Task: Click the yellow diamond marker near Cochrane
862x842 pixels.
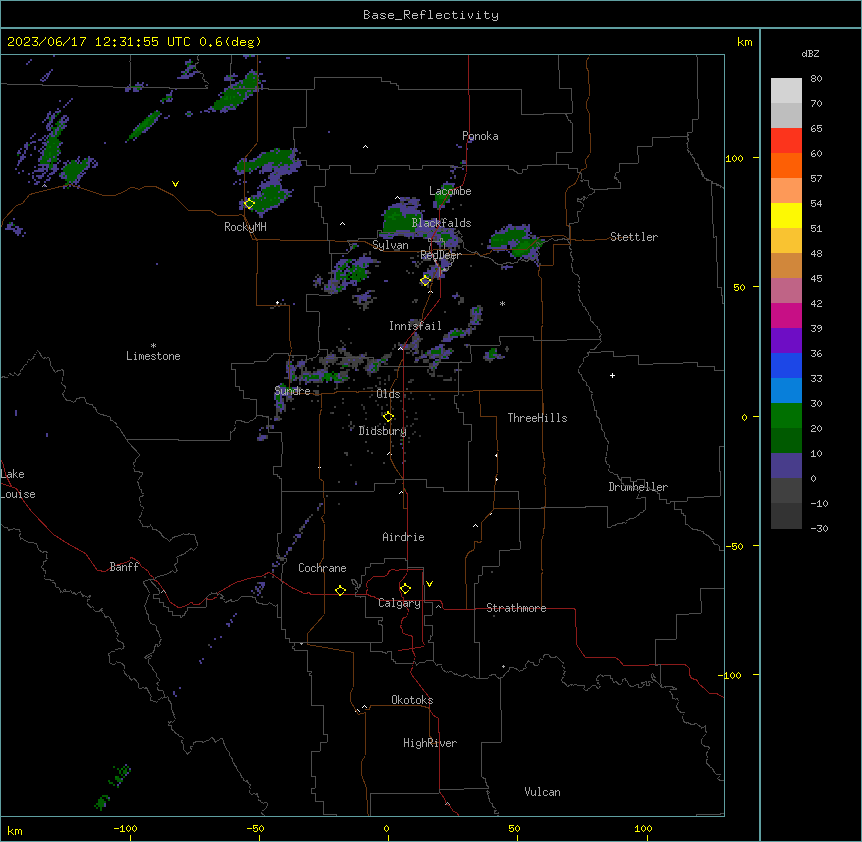Action: pos(340,590)
